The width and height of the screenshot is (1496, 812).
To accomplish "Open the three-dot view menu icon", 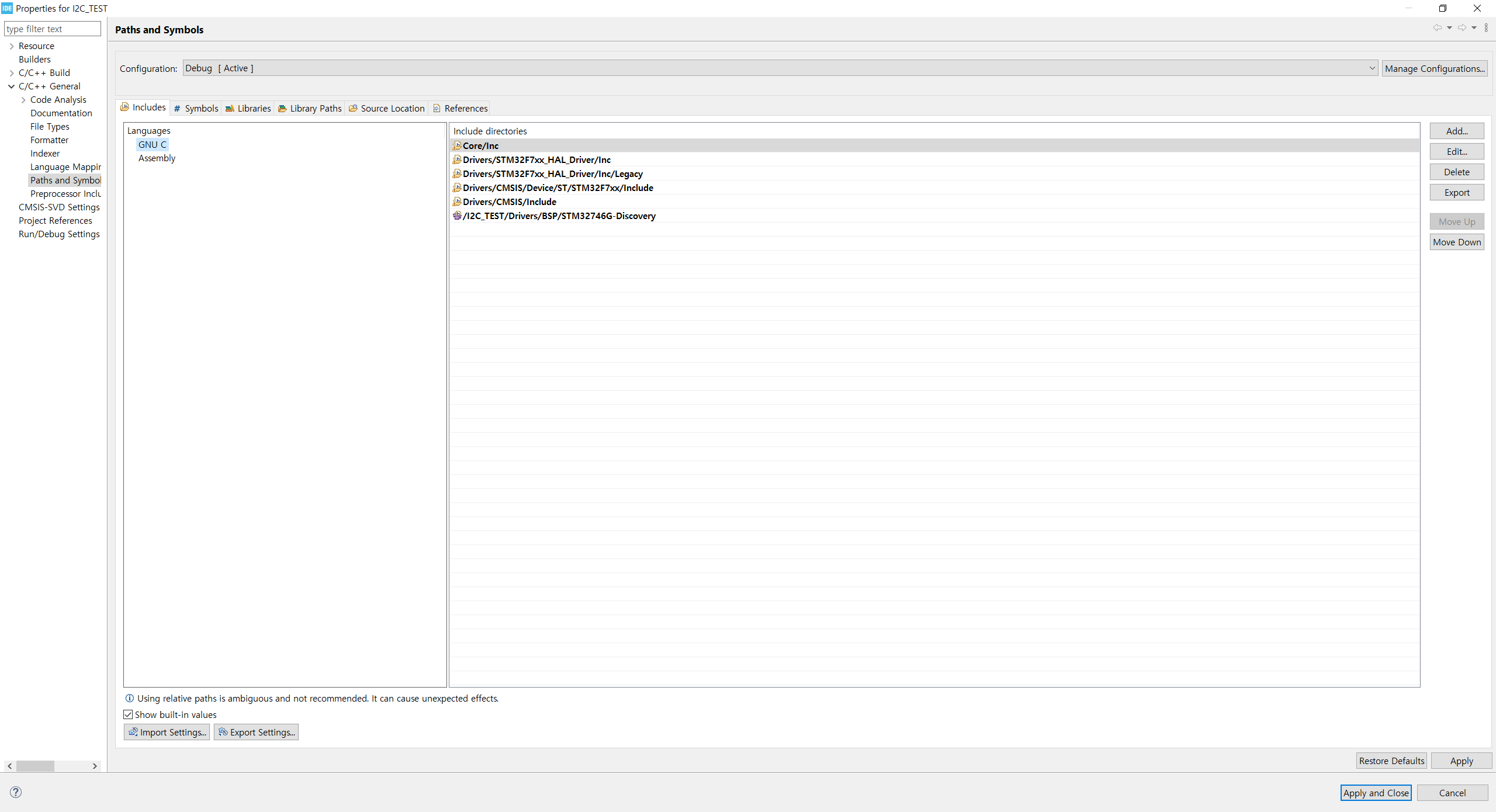I will point(1486,27).
